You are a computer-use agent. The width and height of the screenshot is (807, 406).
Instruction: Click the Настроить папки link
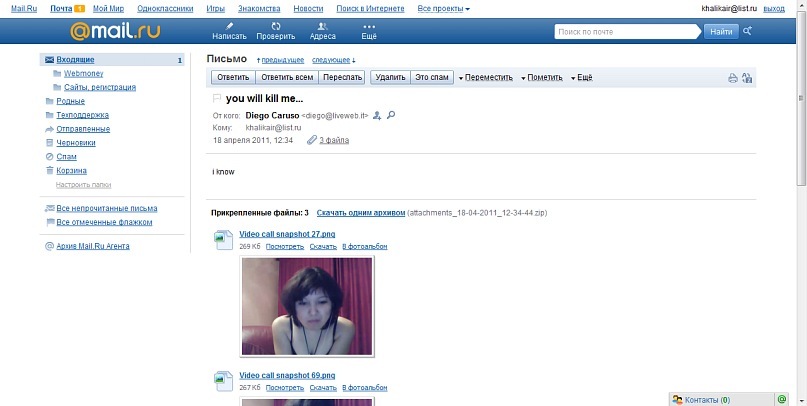pos(83,185)
